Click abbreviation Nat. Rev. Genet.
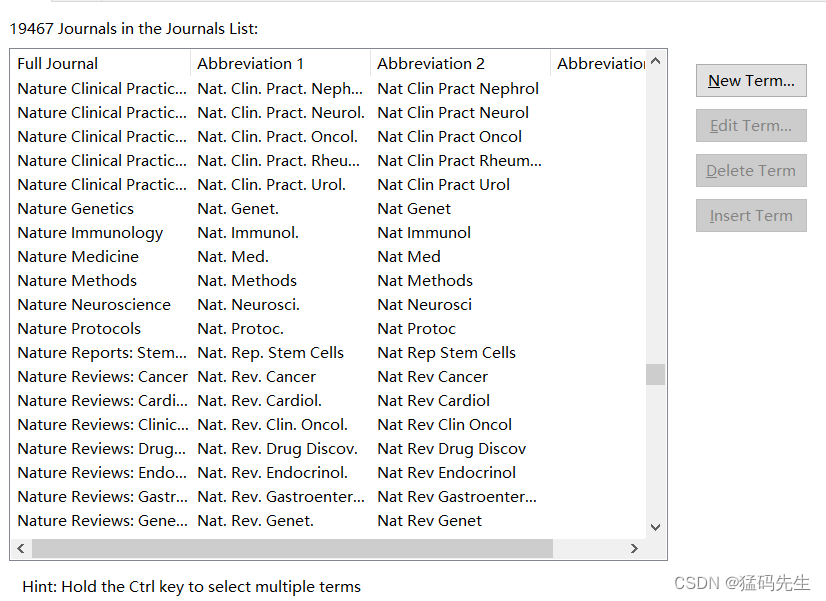Viewport: 826px width, 601px height. pyautogui.click(x=255, y=521)
